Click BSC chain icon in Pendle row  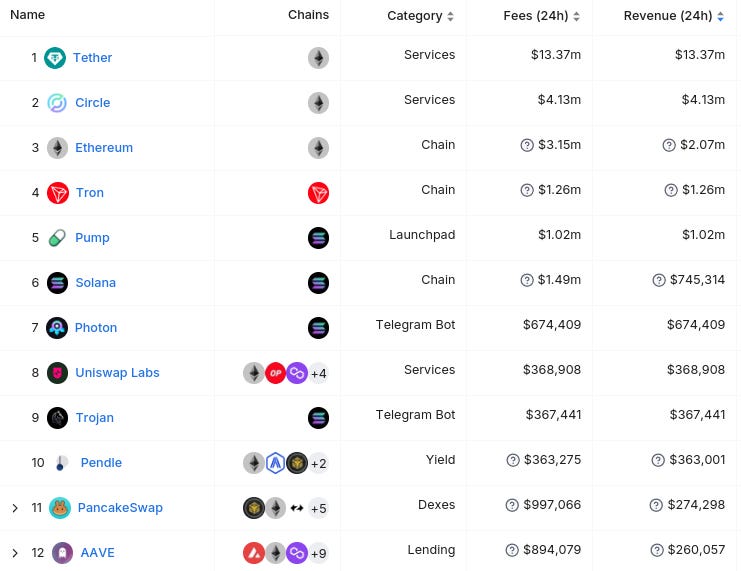click(297, 463)
